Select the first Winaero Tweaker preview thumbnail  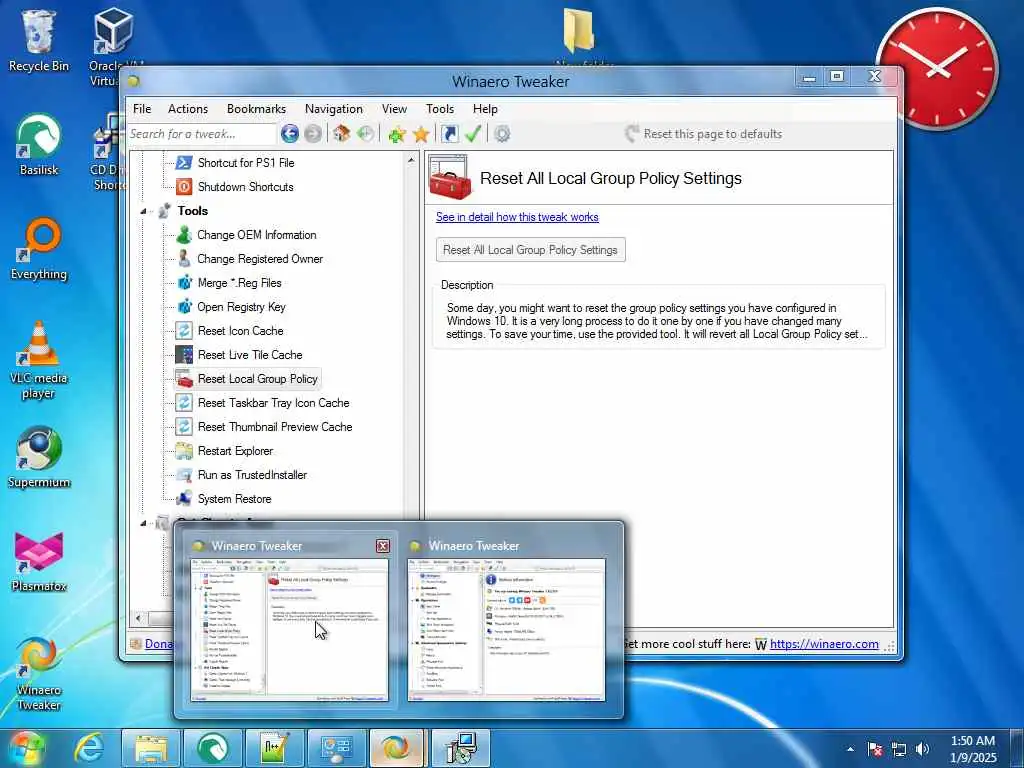289,629
